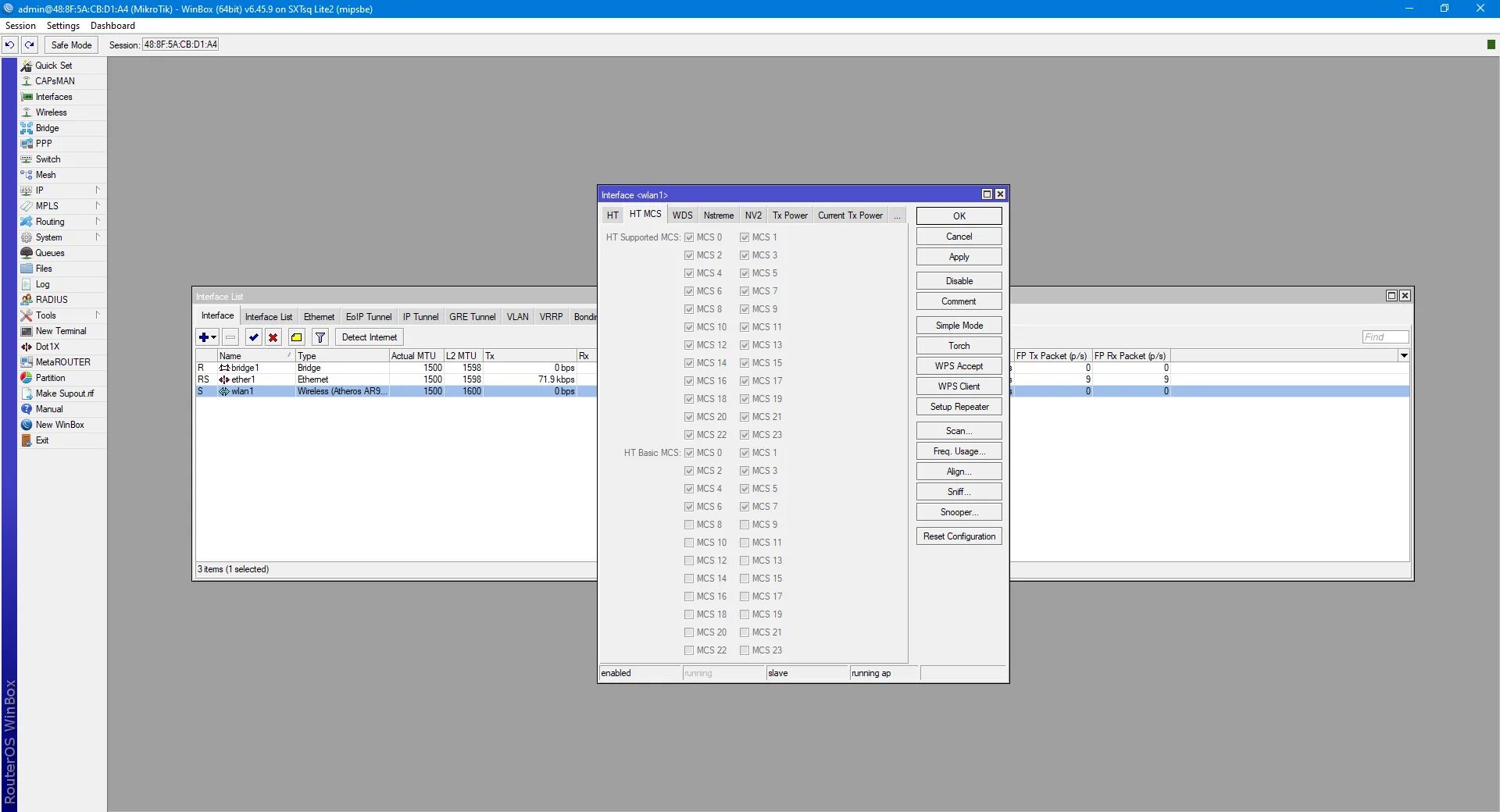Open MetaROUTER sidebar entry
1500x812 pixels.
coord(62,362)
